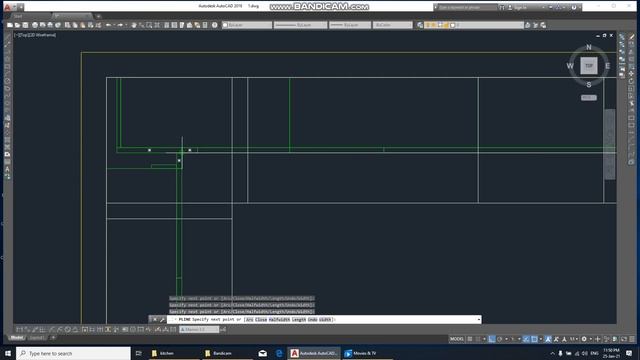
Task: Open the WCS dropdown below the ViewCube
Action: (589, 98)
